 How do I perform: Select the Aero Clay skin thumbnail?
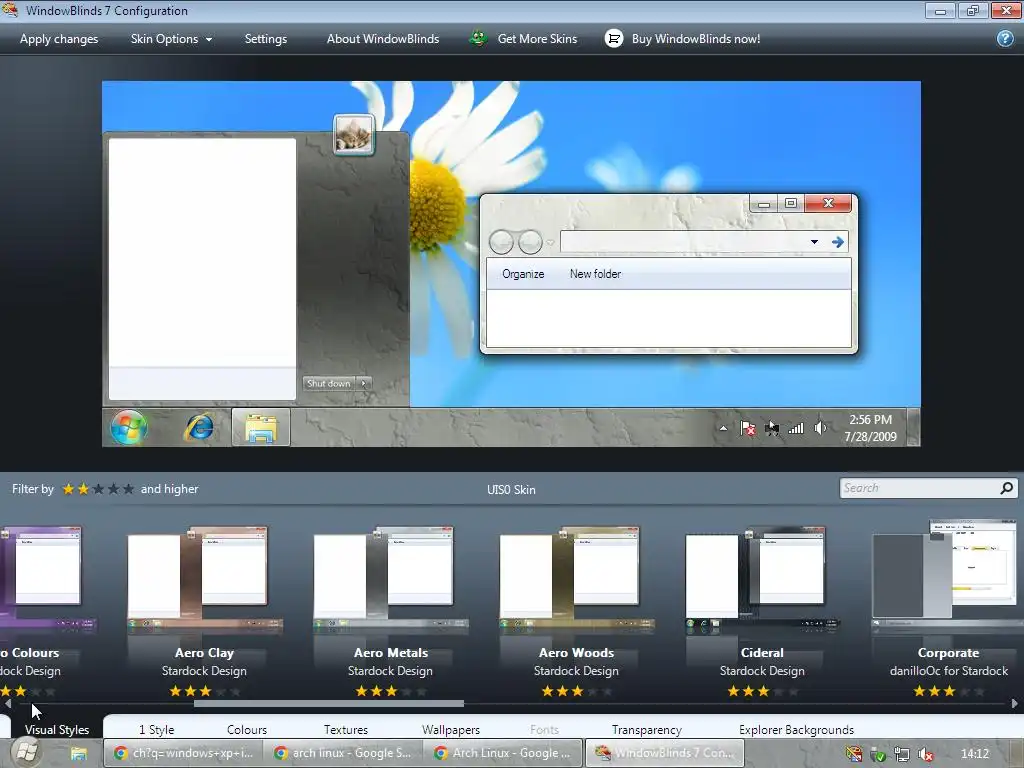204,578
